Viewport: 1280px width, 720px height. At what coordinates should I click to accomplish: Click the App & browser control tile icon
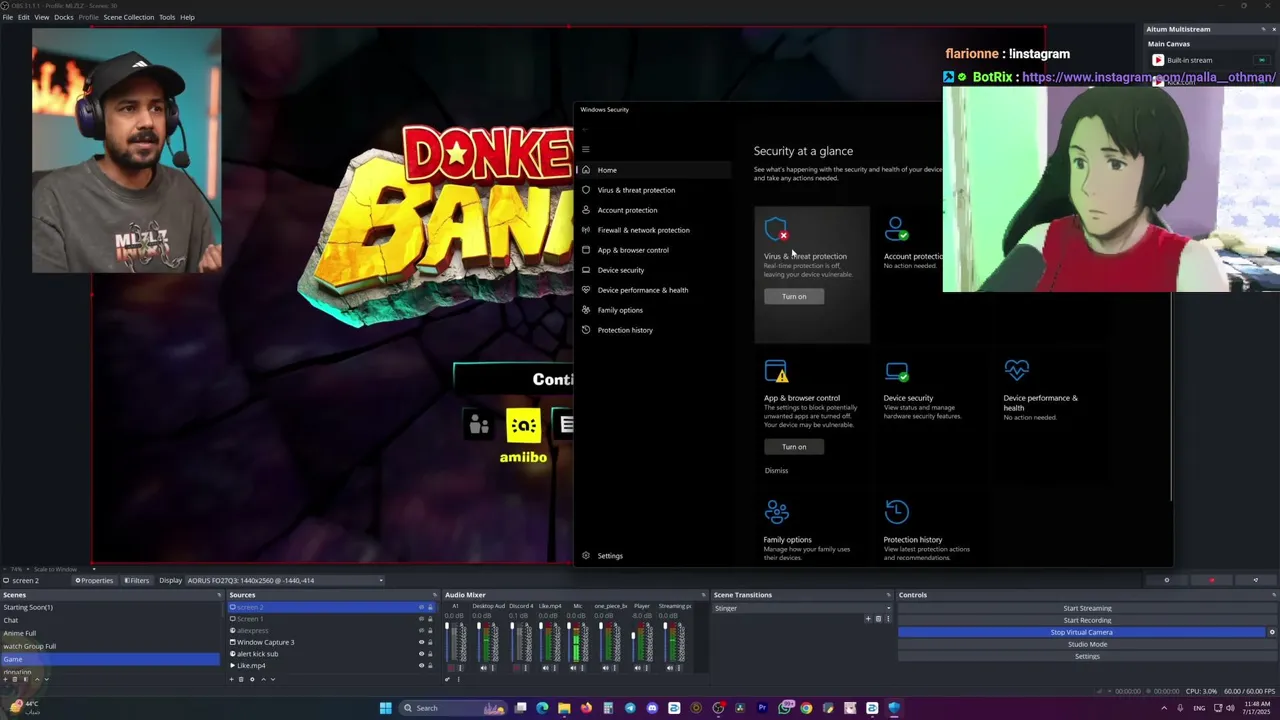(x=777, y=371)
